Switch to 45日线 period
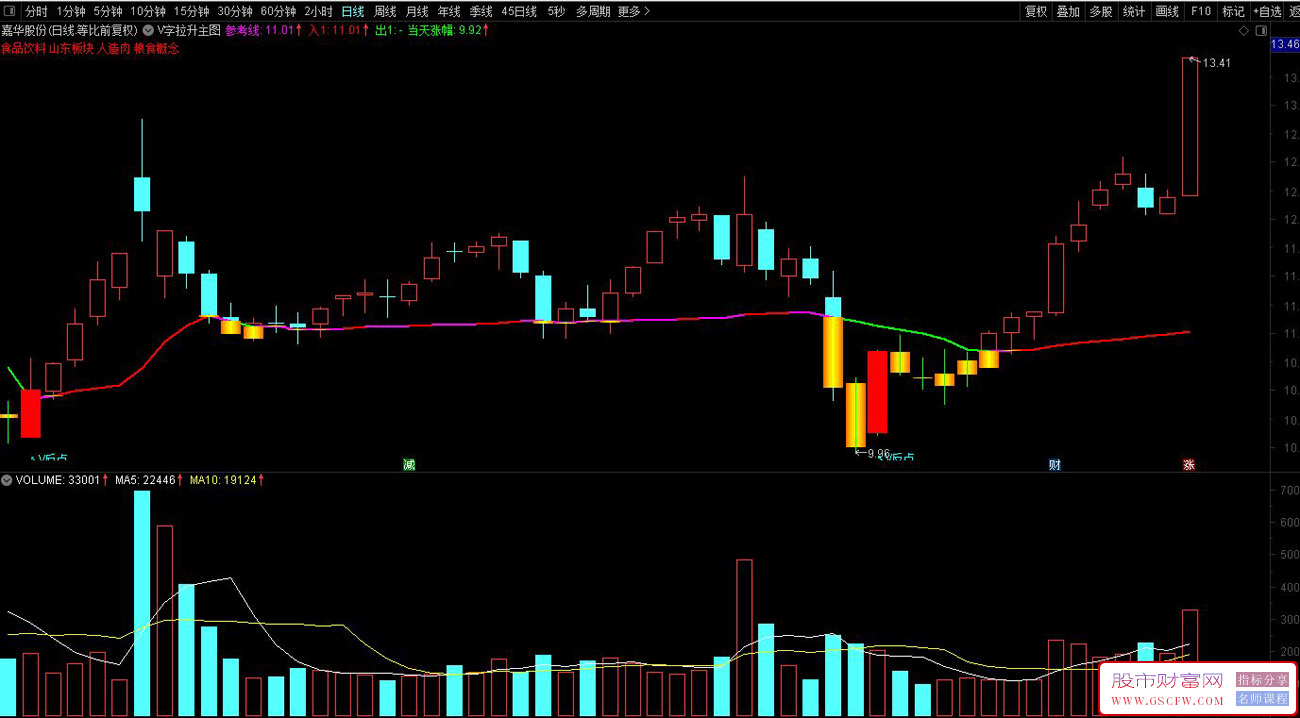The width and height of the screenshot is (1300, 718). click(519, 11)
